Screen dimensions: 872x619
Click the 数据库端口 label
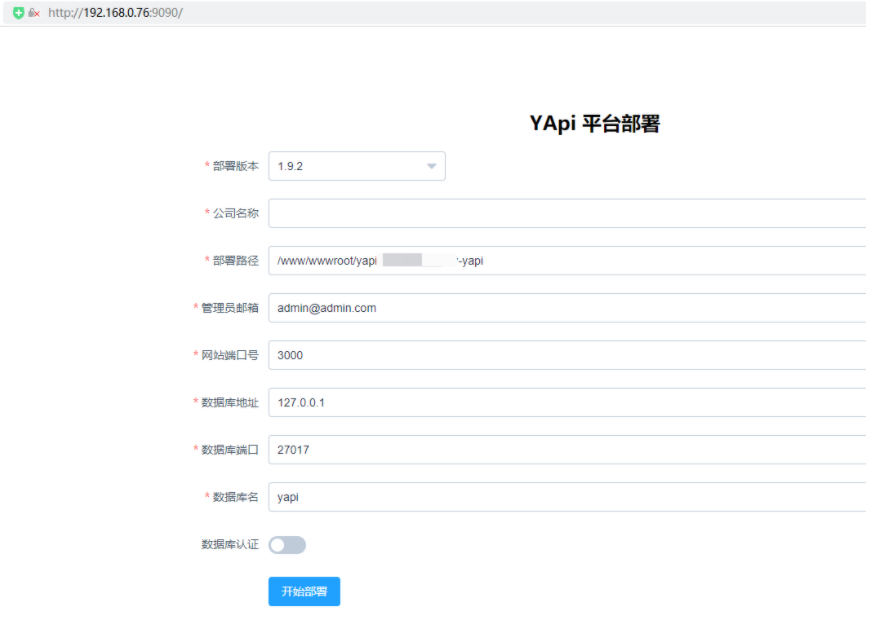[230, 450]
